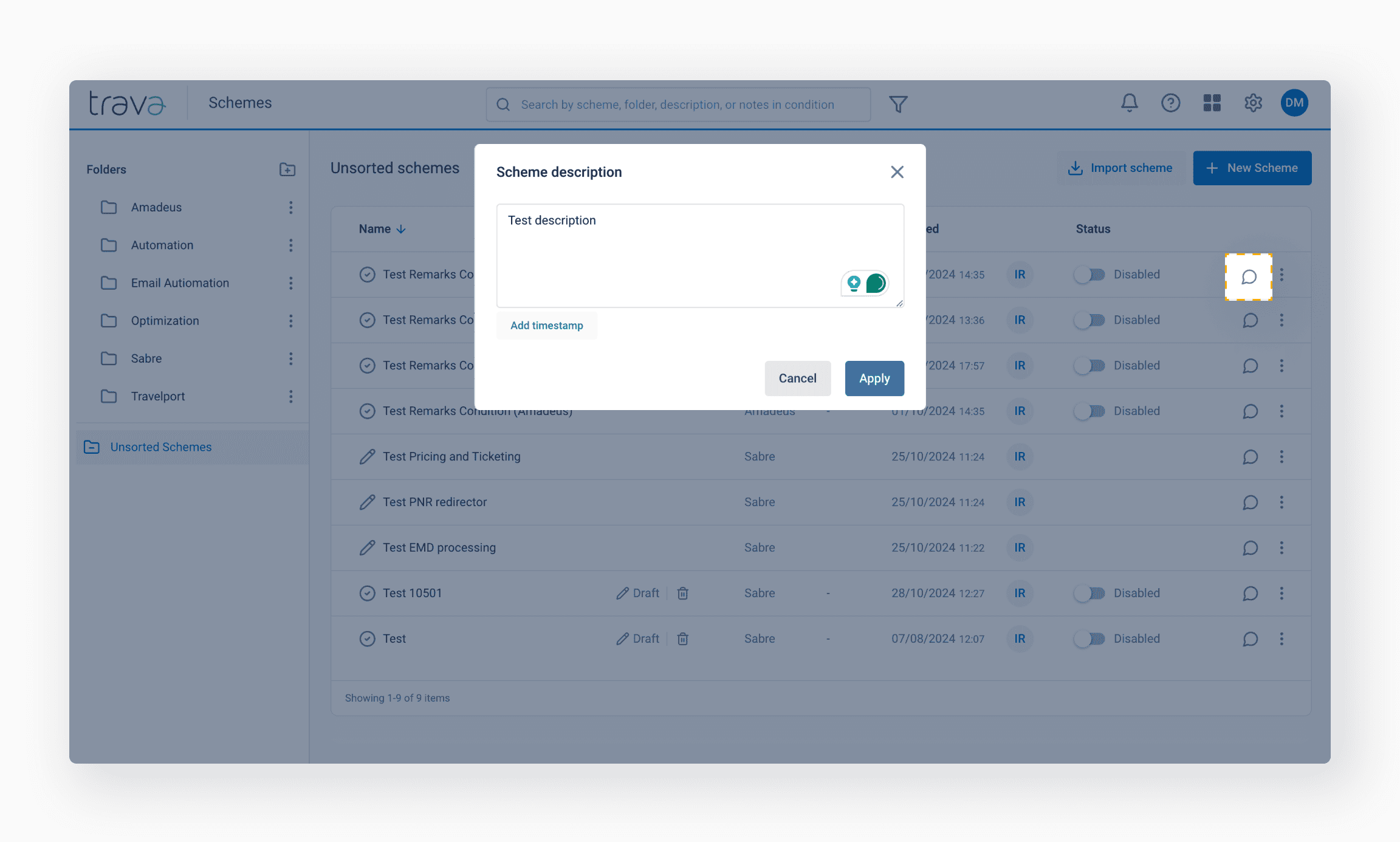The image size is (1400, 842).
Task: Click the Apply button in the dialog
Action: [x=874, y=378]
